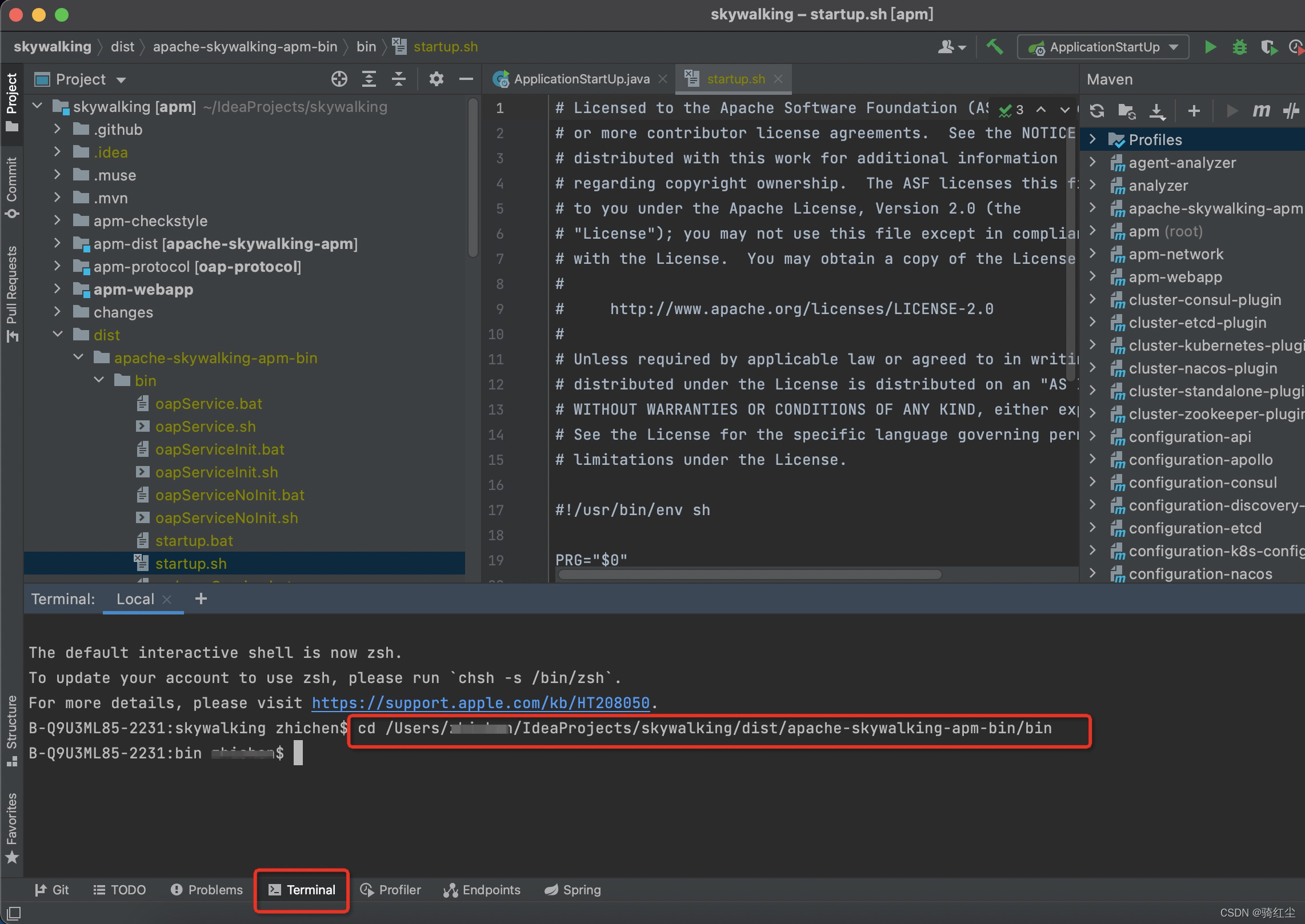Viewport: 1305px width, 924px height.
Task: Click the Collapse All icon in Project panel
Action: (x=398, y=79)
